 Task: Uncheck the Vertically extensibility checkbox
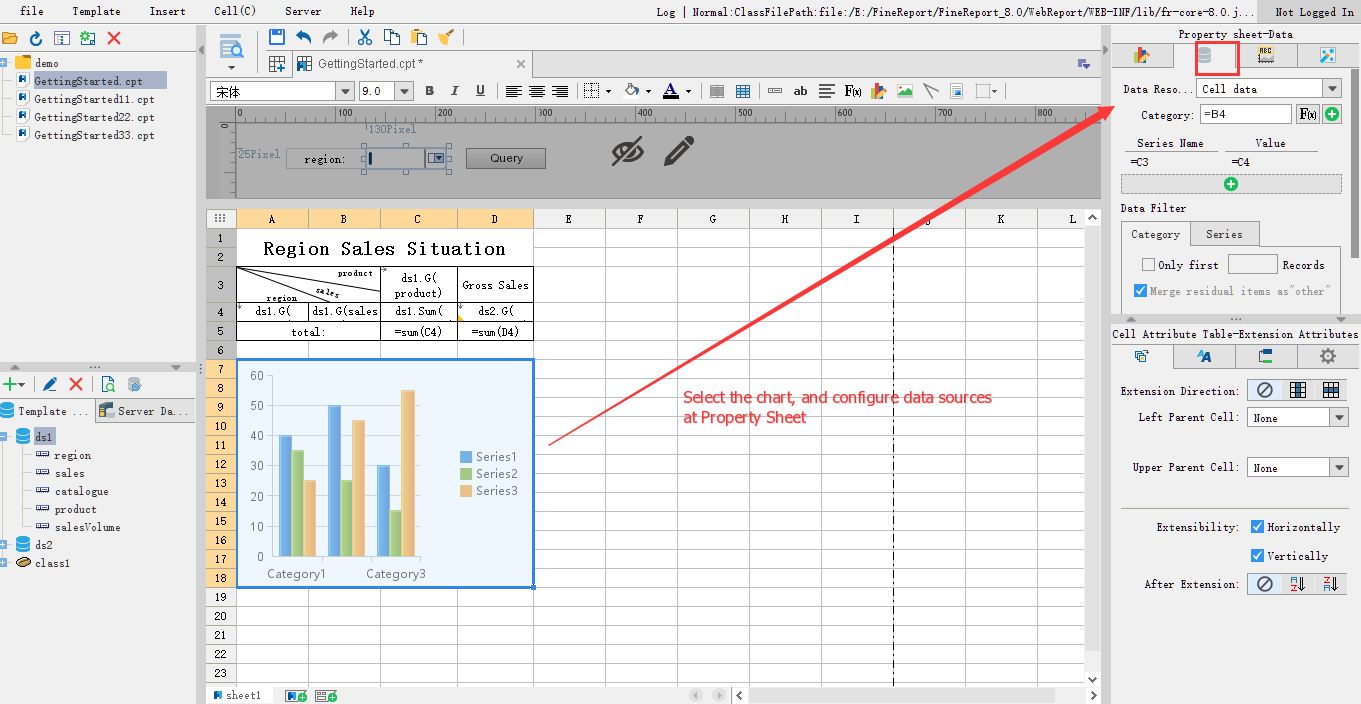coord(1258,556)
